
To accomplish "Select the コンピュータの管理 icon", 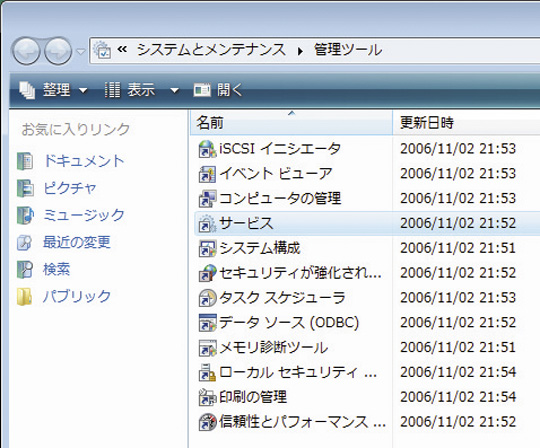I will pos(207,199).
